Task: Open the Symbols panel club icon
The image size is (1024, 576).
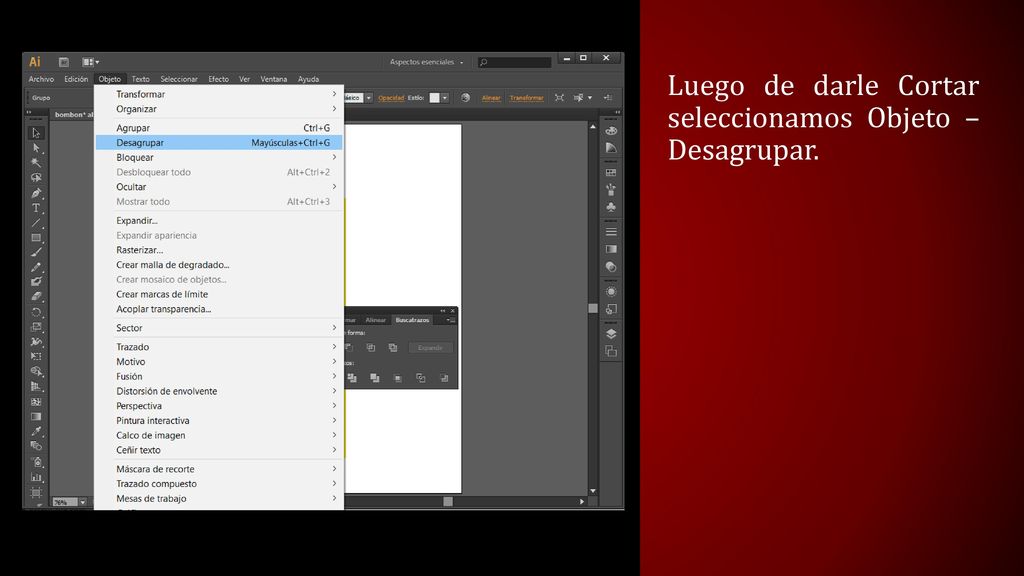Action: [x=611, y=207]
